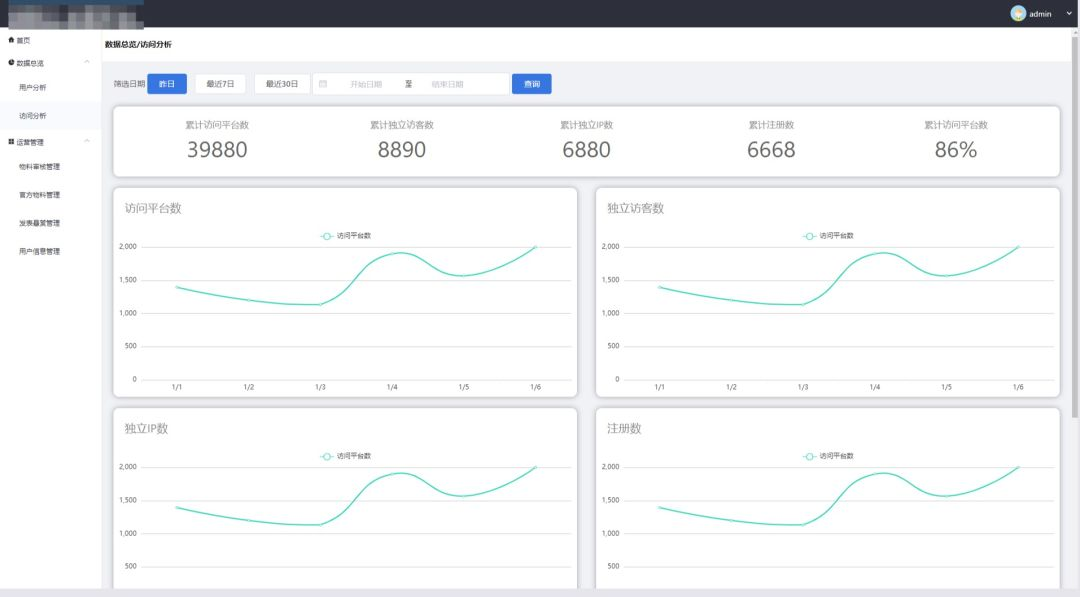Click the 结束日期 end date field
1080x597 pixels.
coord(448,84)
